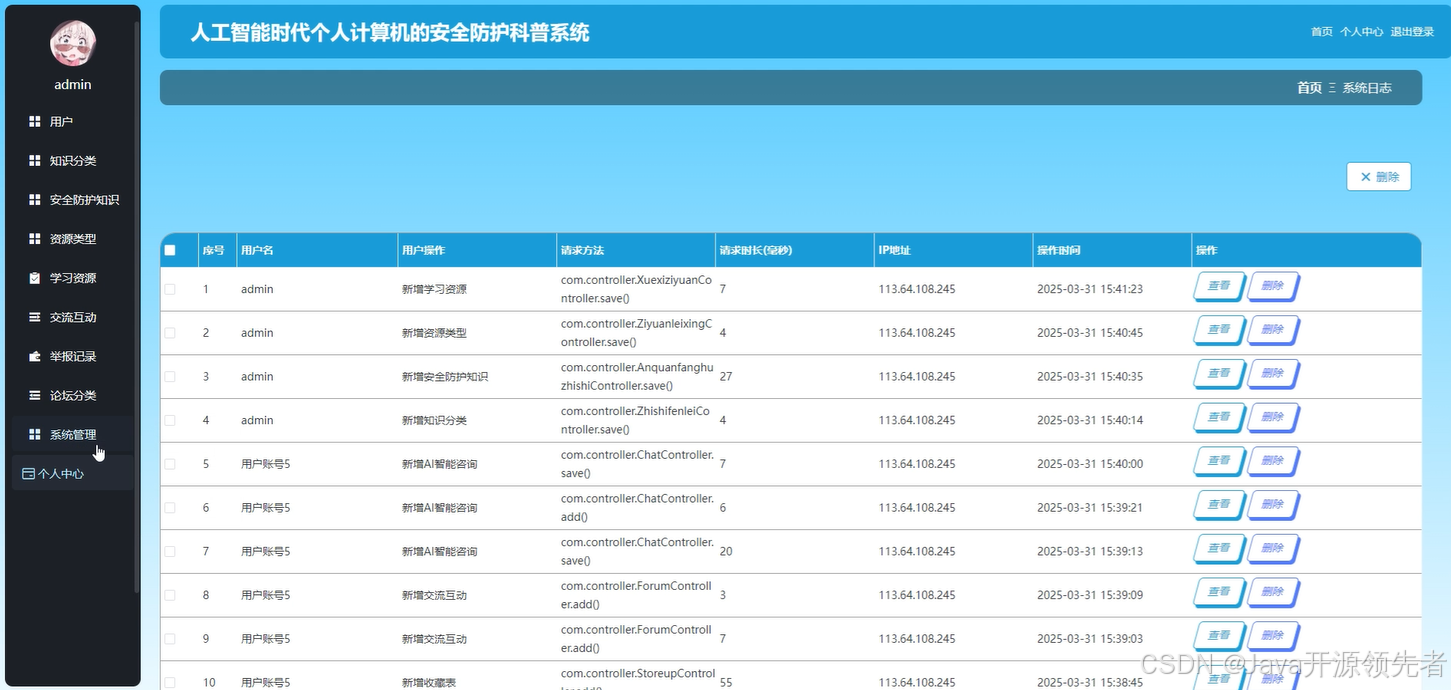Open the 论坛分类 menu

click(72, 395)
